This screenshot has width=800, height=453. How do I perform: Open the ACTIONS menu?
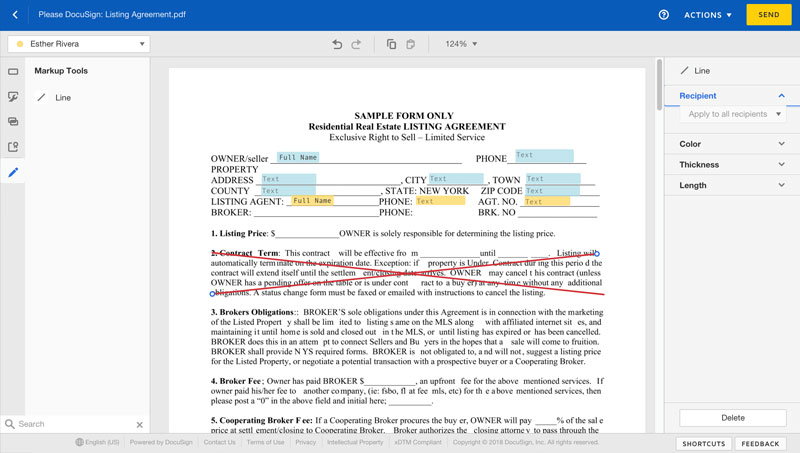(708, 15)
